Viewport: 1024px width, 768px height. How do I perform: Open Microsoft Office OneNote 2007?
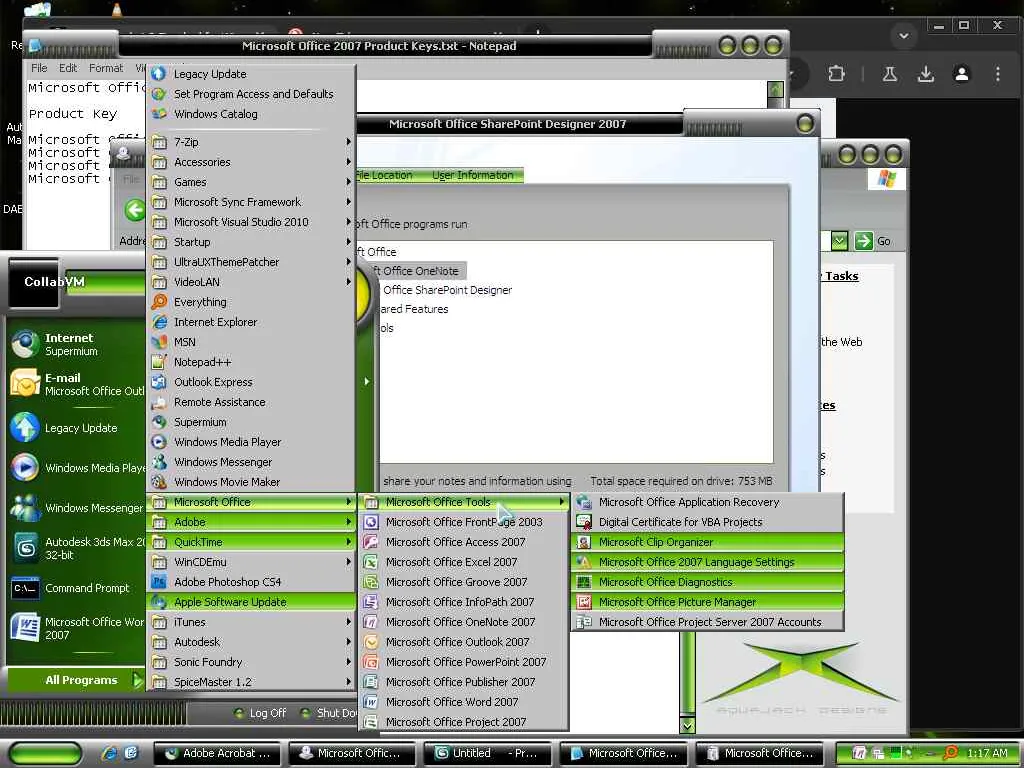(464, 622)
